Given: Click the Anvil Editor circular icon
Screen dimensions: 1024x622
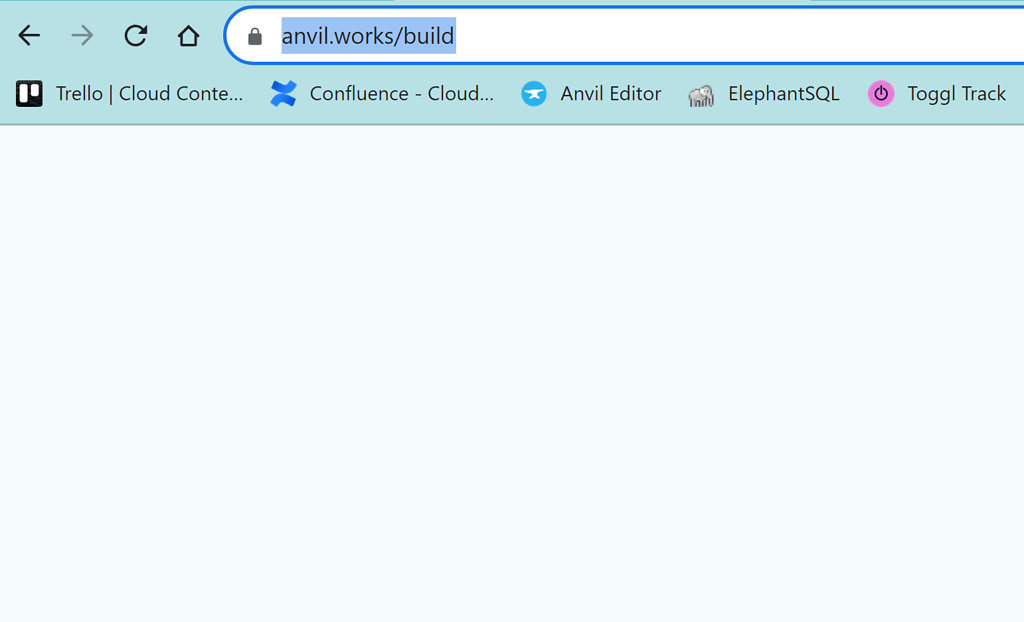Looking at the screenshot, I should click(534, 93).
